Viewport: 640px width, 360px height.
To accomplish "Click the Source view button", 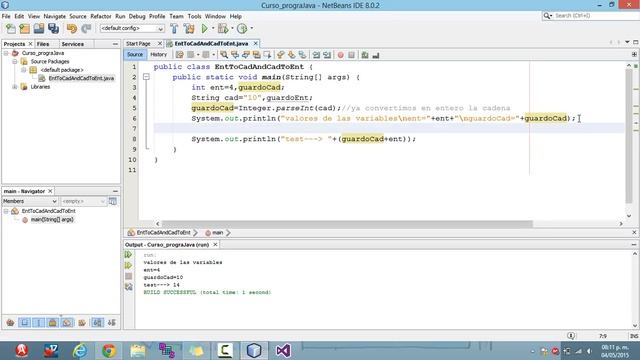I will [135, 55].
